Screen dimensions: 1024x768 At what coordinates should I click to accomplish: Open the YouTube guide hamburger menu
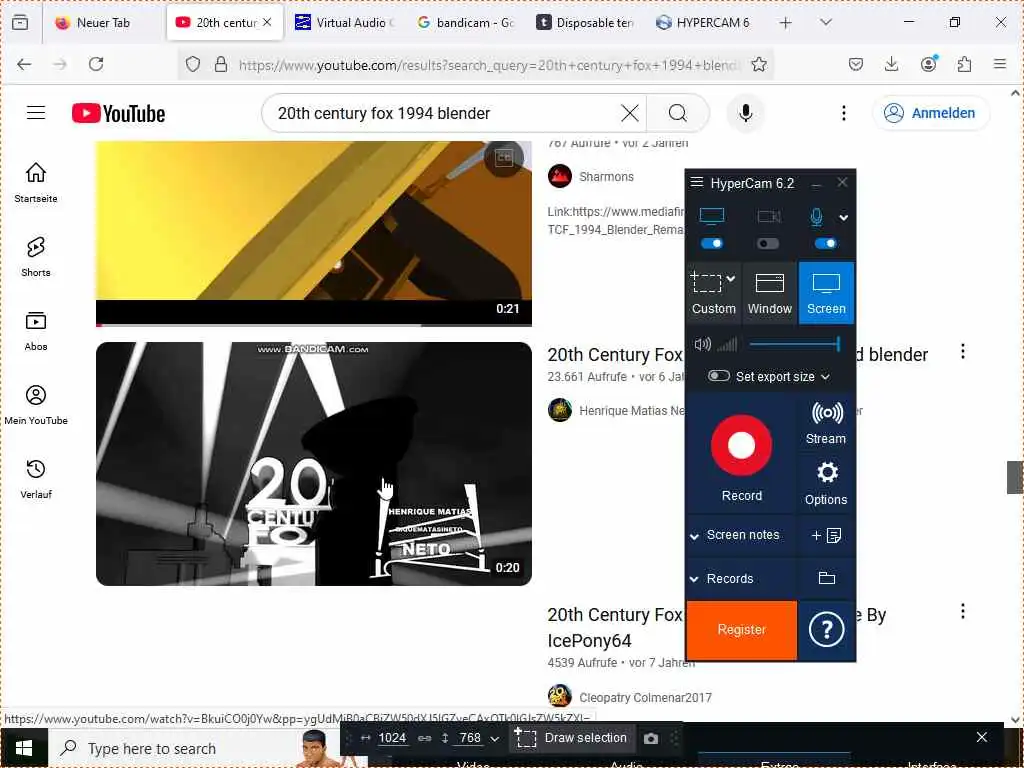pos(36,113)
